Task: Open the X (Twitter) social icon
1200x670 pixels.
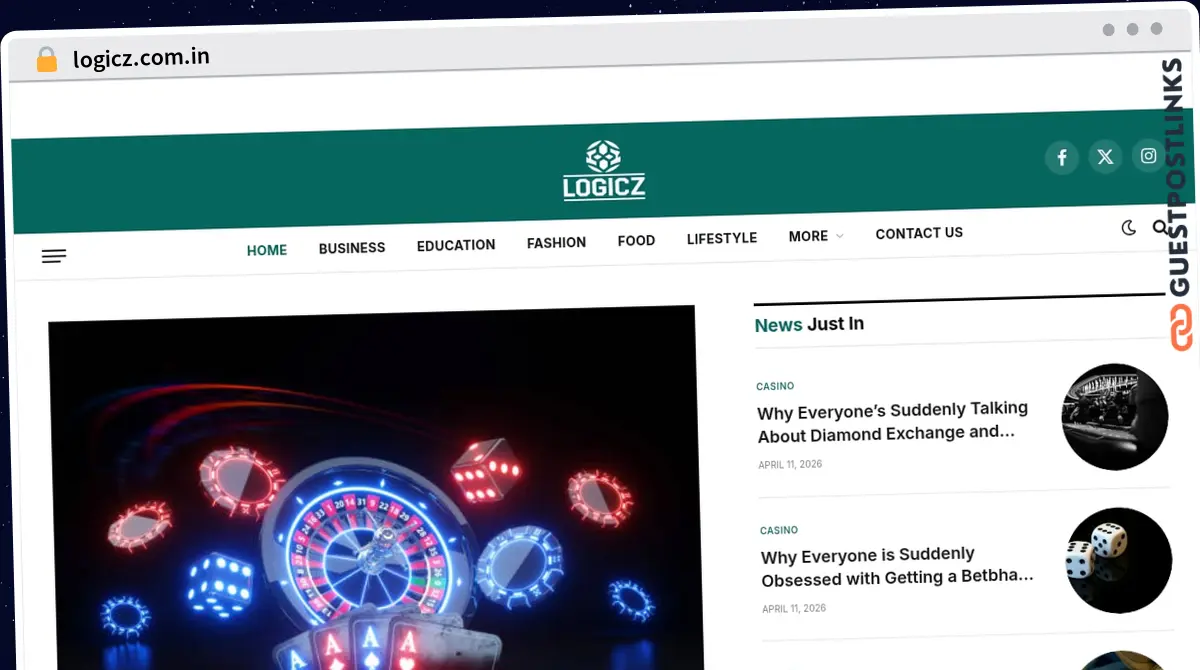Action: click(x=1105, y=157)
